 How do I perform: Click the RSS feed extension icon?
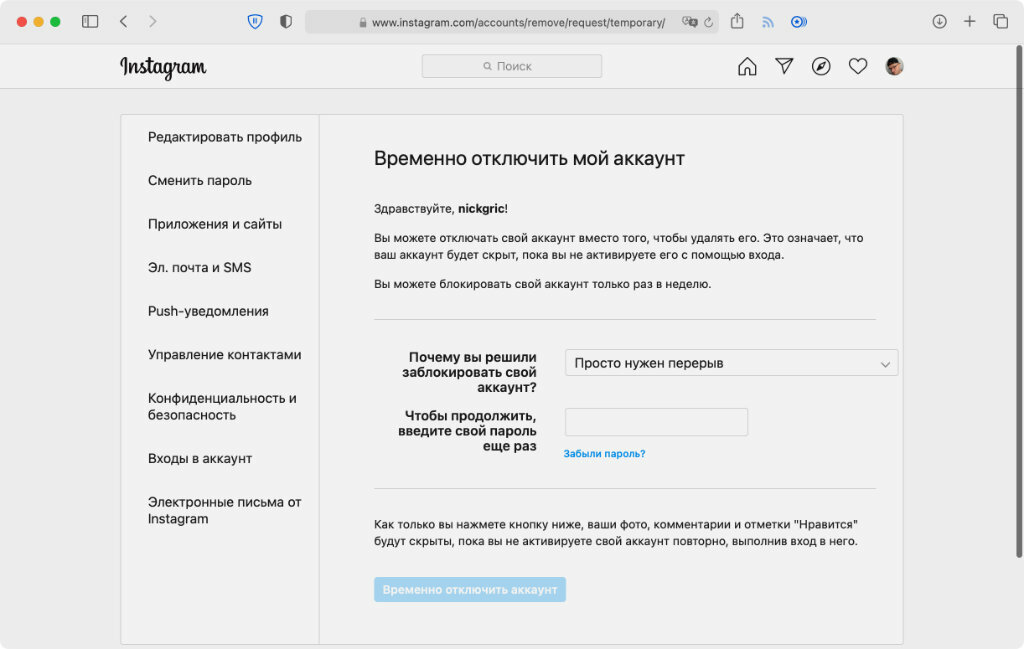pos(768,22)
